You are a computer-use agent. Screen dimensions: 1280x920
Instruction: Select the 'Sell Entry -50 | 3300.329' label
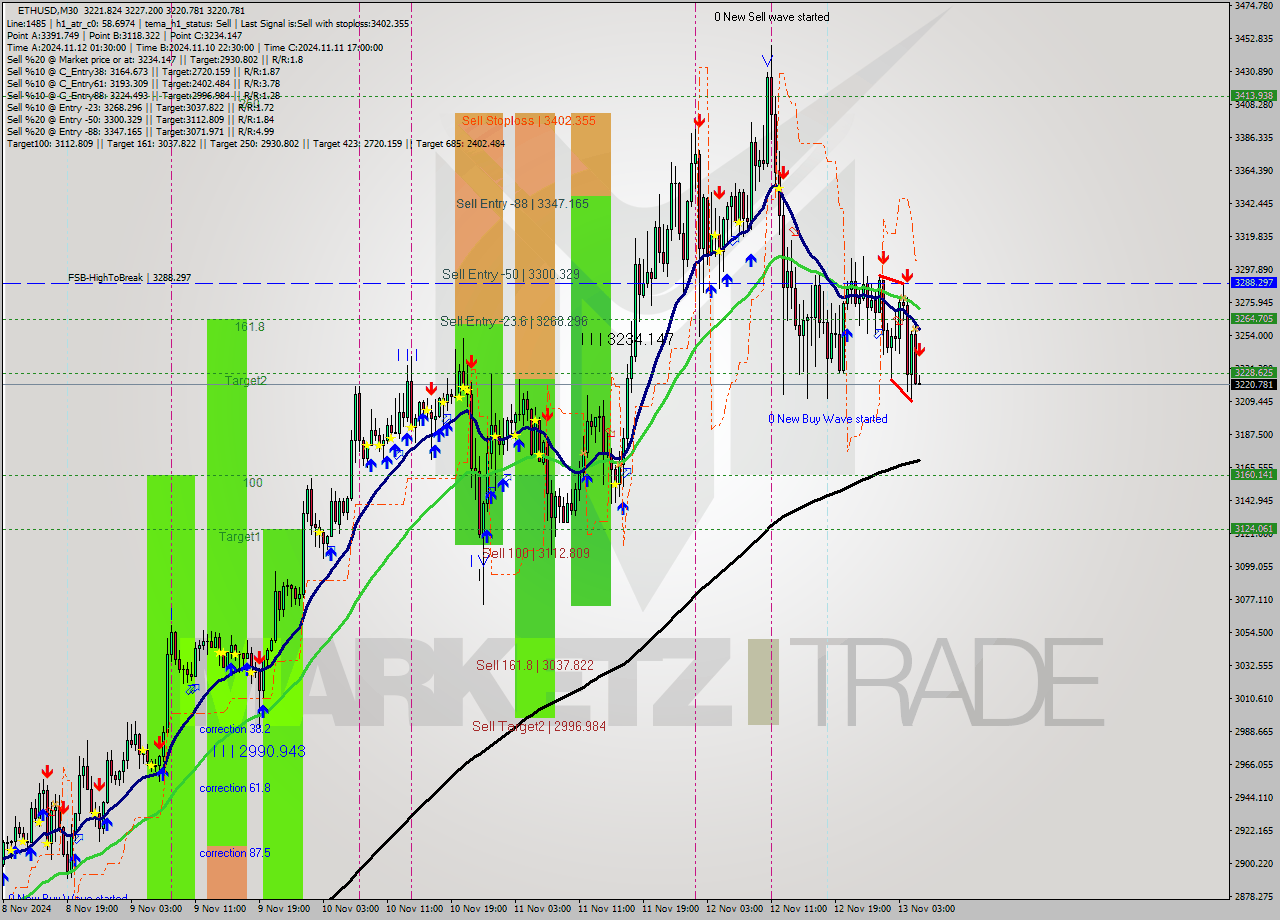tap(511, 274)
